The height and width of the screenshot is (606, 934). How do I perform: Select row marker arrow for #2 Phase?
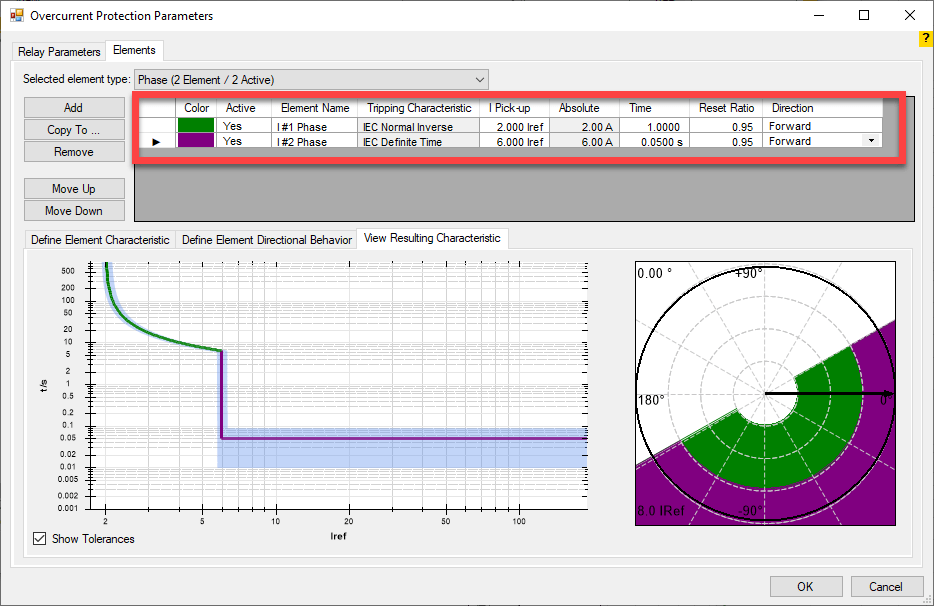click(155, 142)
